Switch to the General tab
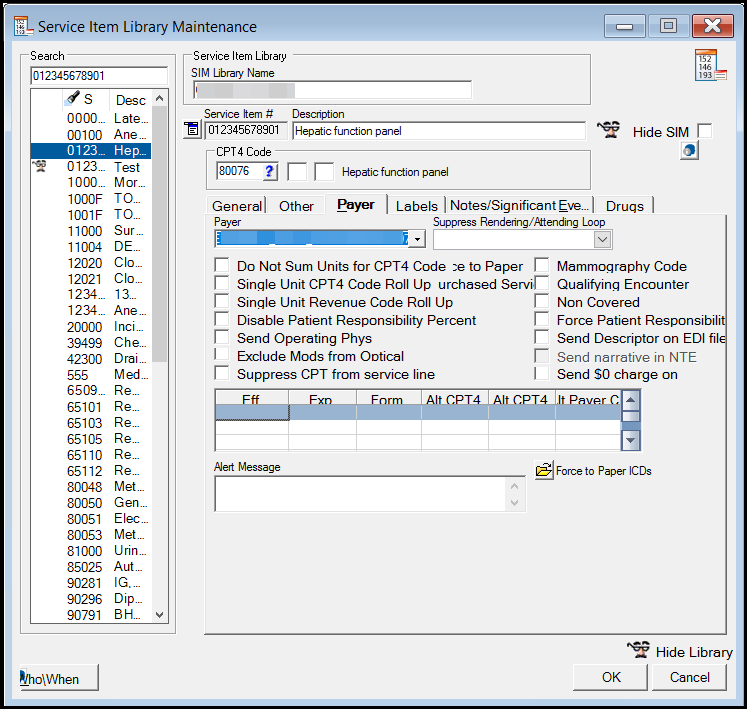Image resolution: width=747 pixels, height=709 pixels. pyautogui.click(x=237, y=206)
